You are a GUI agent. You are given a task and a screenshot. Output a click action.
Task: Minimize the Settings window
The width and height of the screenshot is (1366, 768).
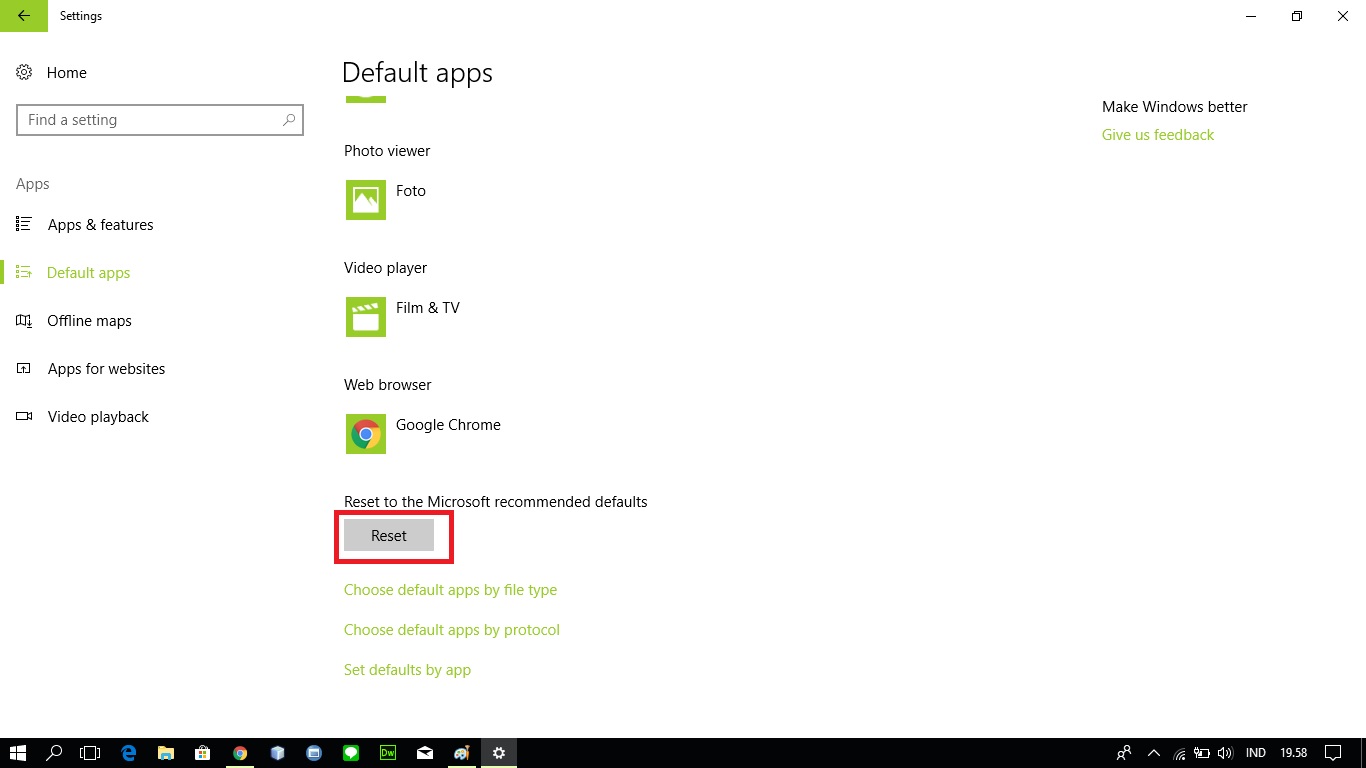1251,16
